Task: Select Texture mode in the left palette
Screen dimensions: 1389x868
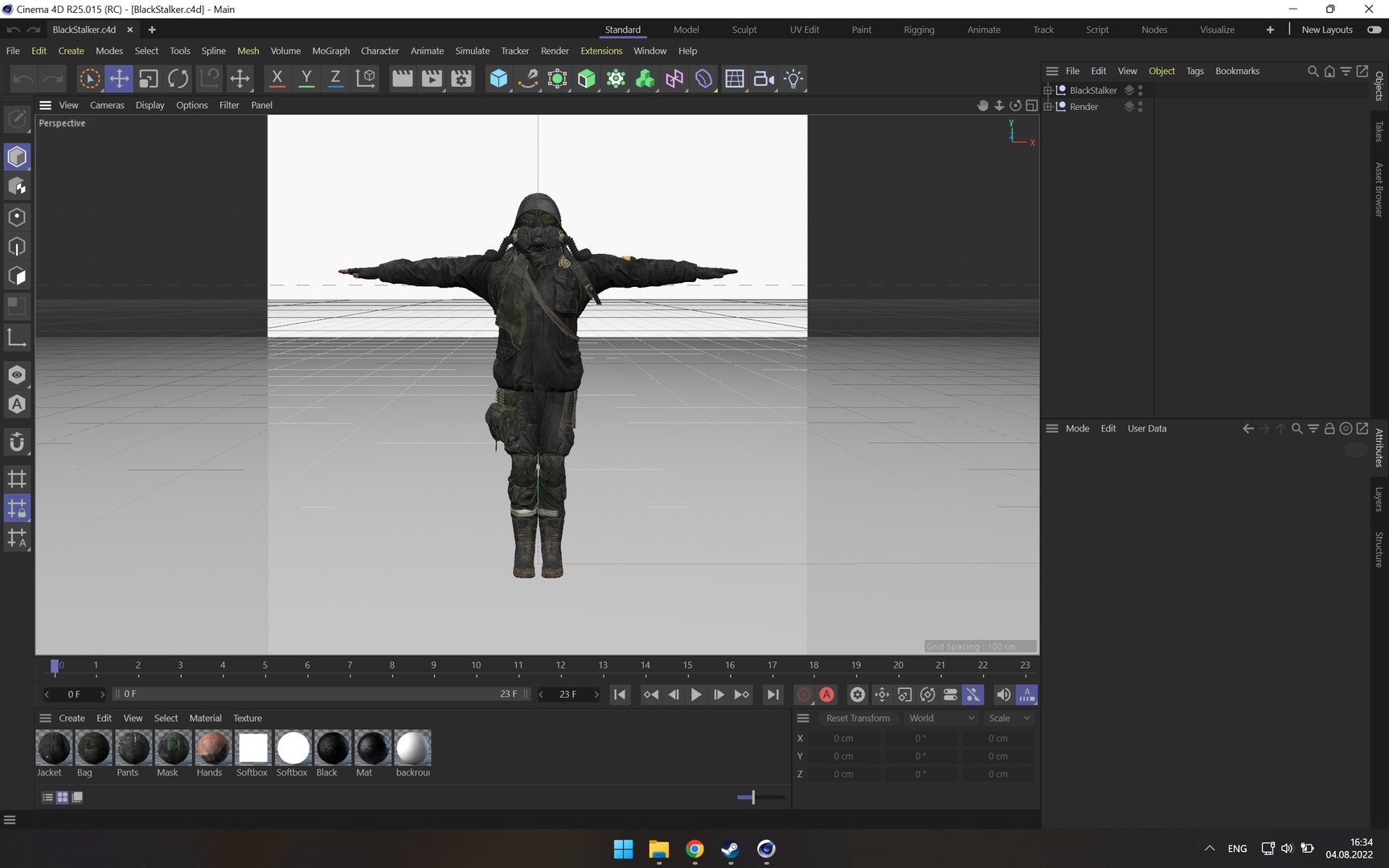Action: point(17,186)
